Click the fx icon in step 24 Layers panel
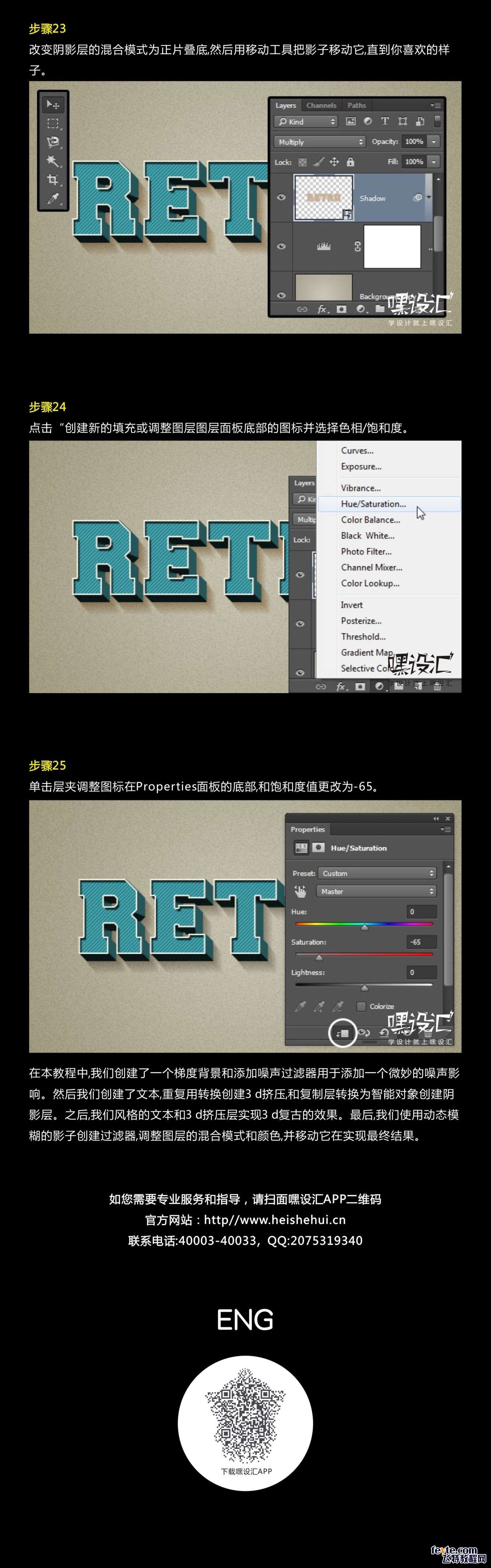491x1568 pixels. tap(342, 686)
